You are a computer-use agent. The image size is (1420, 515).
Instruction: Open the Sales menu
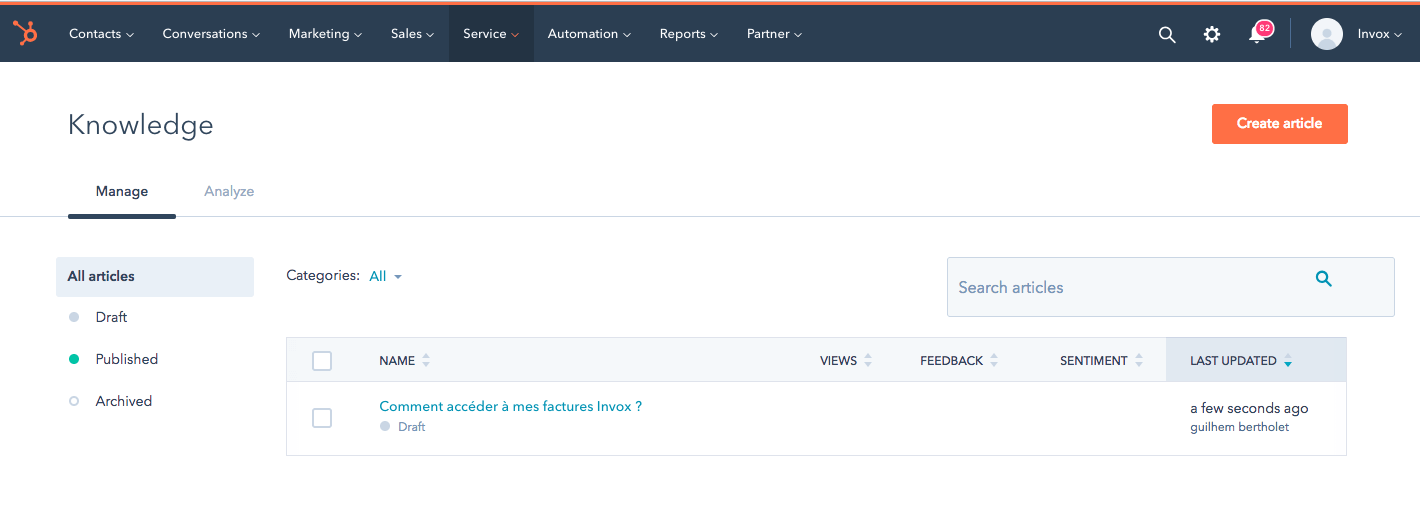tap(412, 34)
